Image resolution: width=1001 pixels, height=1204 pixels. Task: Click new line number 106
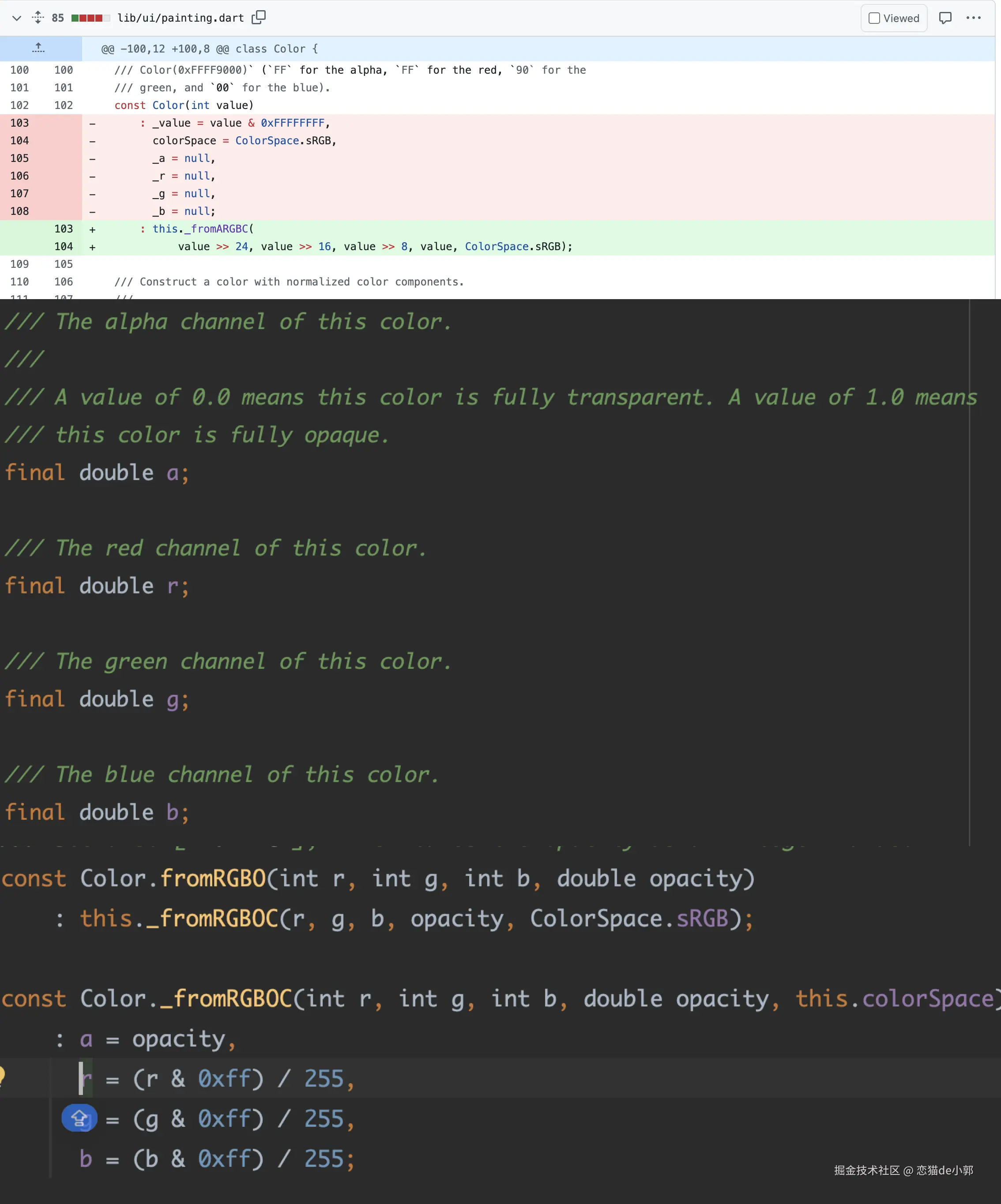click(x=63, y=281)
